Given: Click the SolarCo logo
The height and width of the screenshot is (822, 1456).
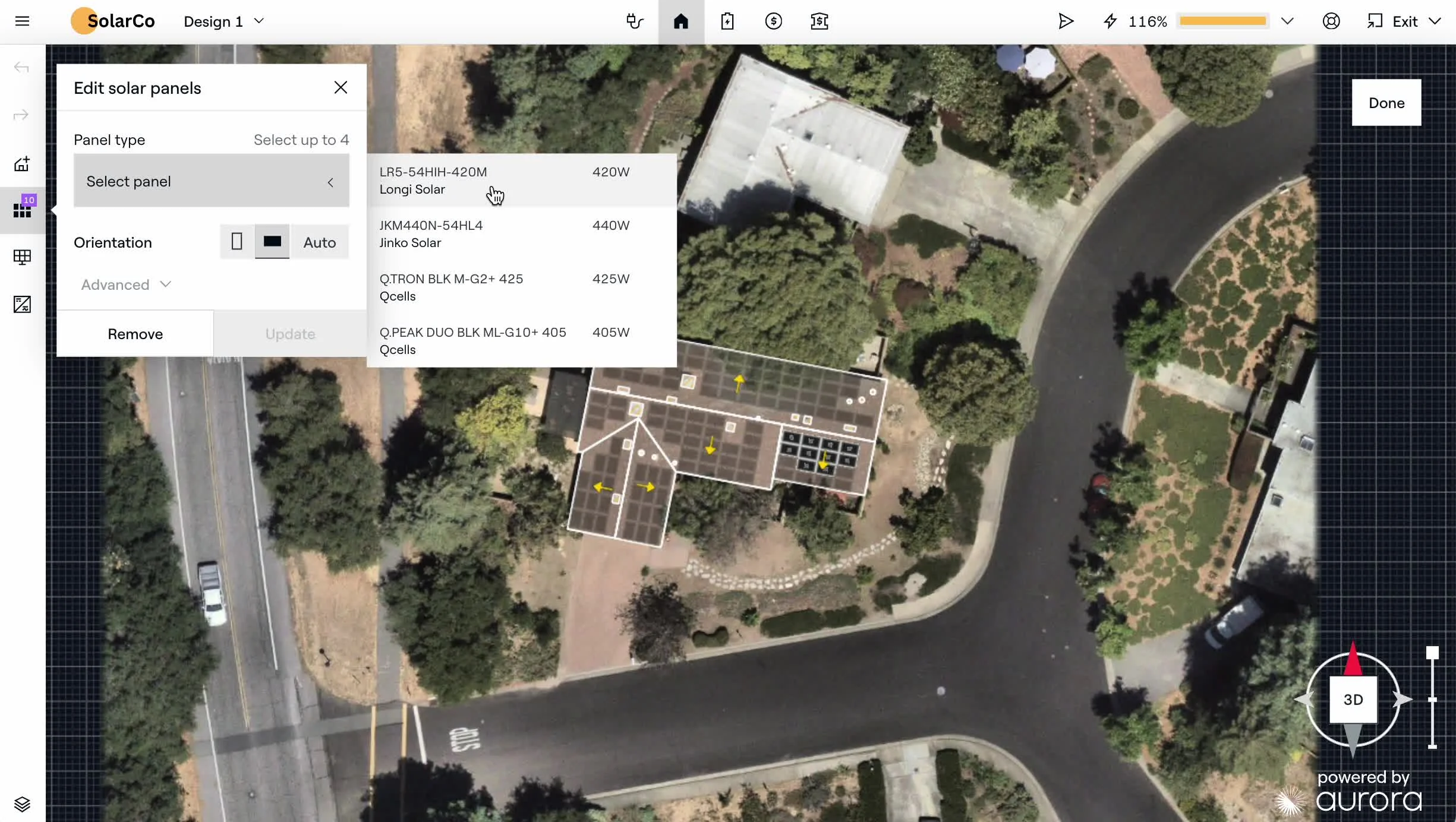Looking at the screenshot, I should (x=113, y=21).
